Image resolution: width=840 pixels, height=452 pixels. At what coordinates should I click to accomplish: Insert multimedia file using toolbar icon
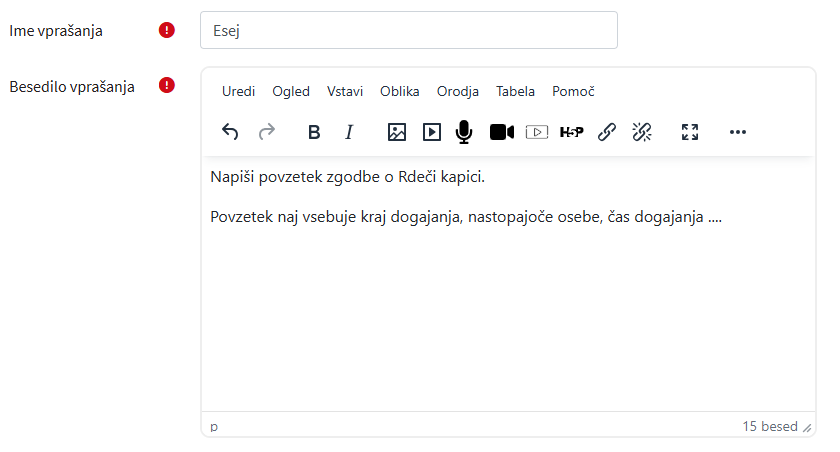(431, 132)
